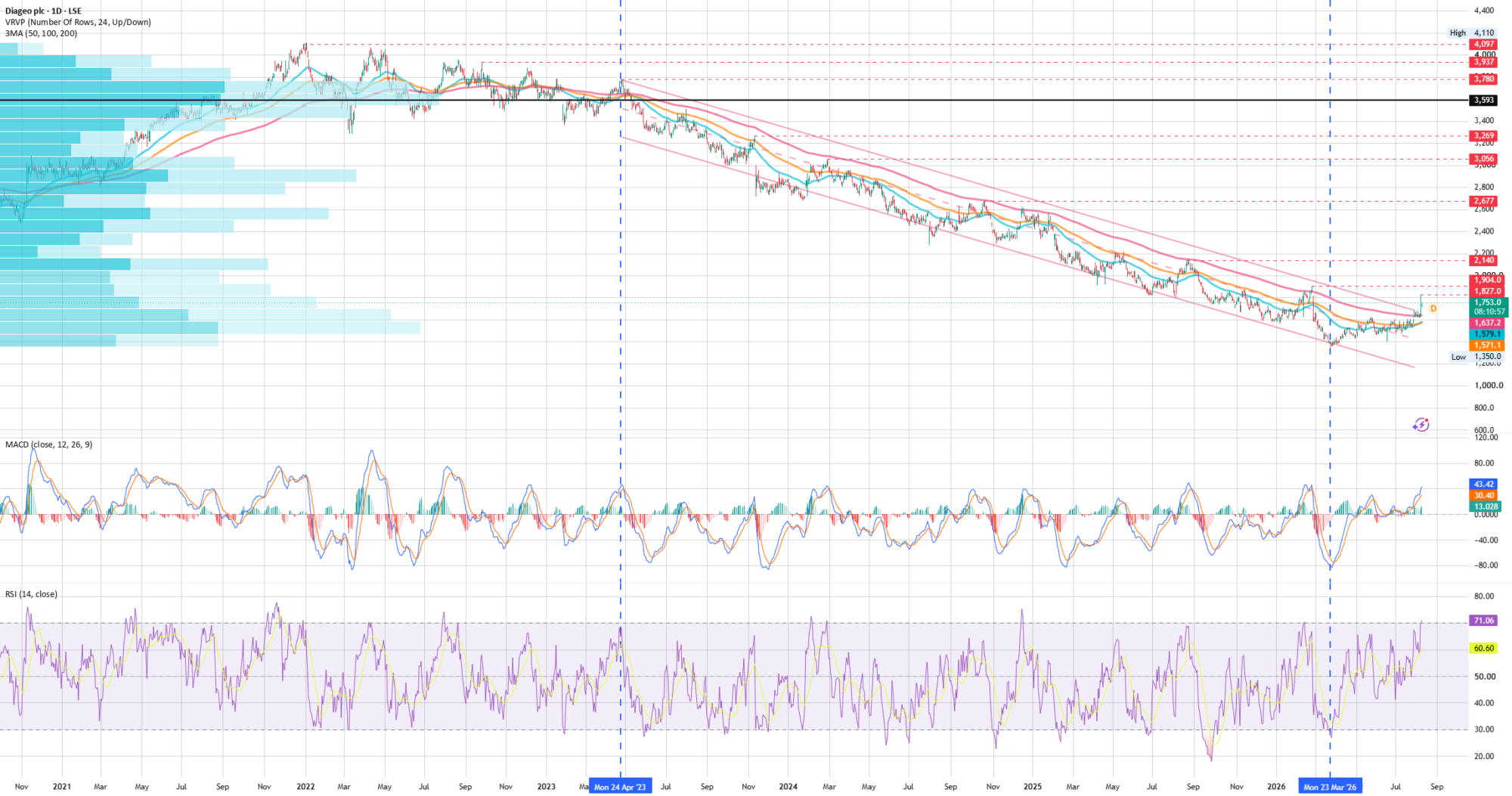Click the 800.0 price scale value
1512x796 pixels.
pyautogui.click(x=1484, y=407)
